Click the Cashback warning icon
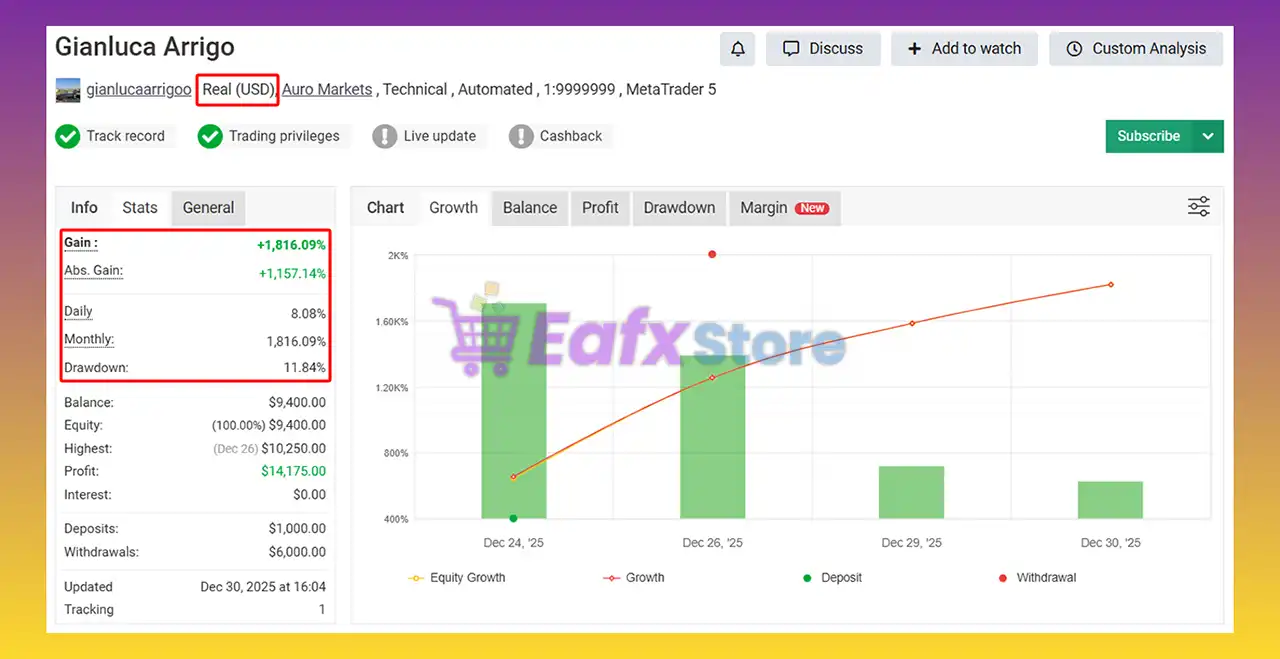The width and height of the screenshot is (1280, 659). [521, 136]
